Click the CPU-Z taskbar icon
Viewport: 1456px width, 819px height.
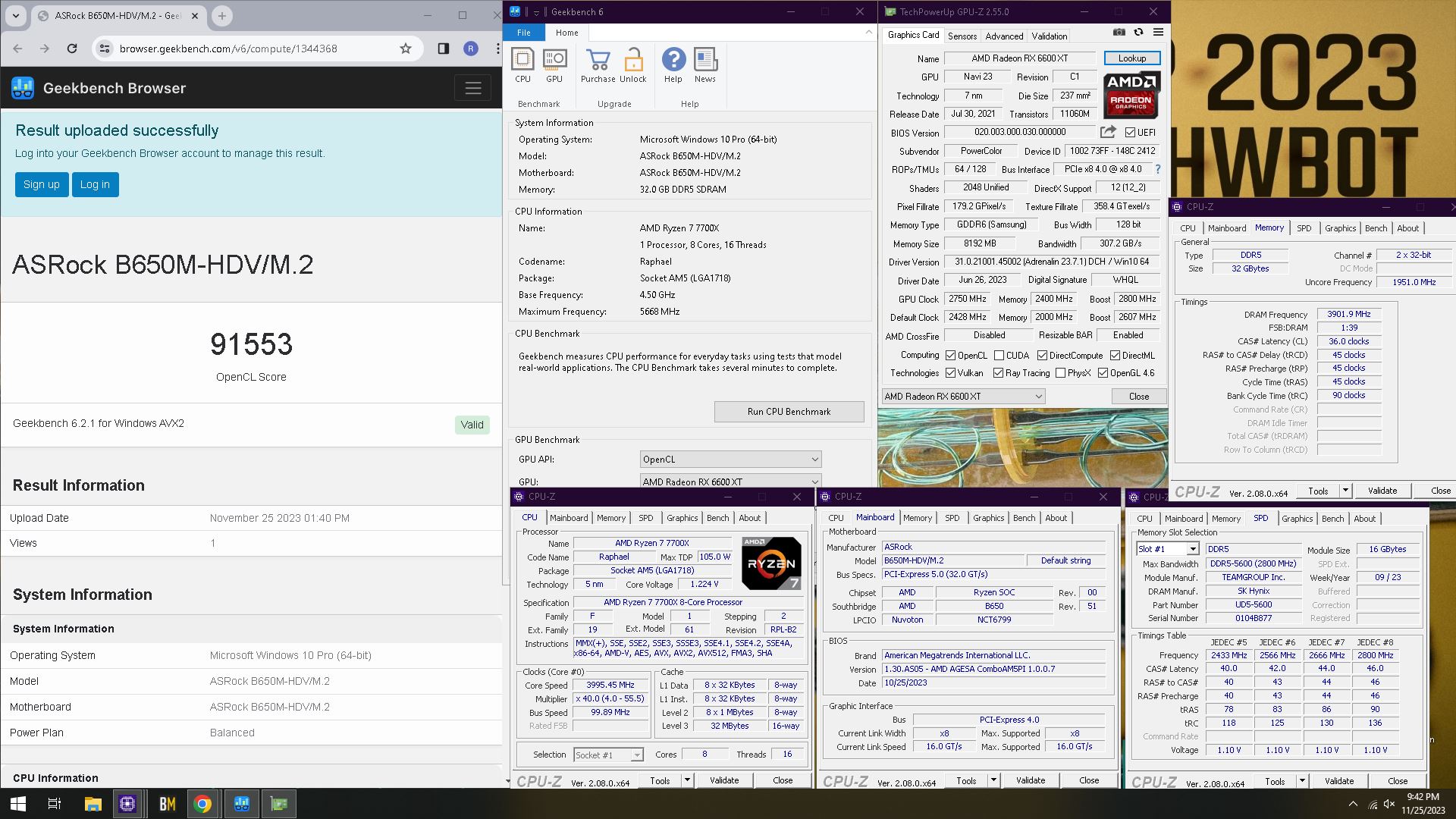pos(127,804)
